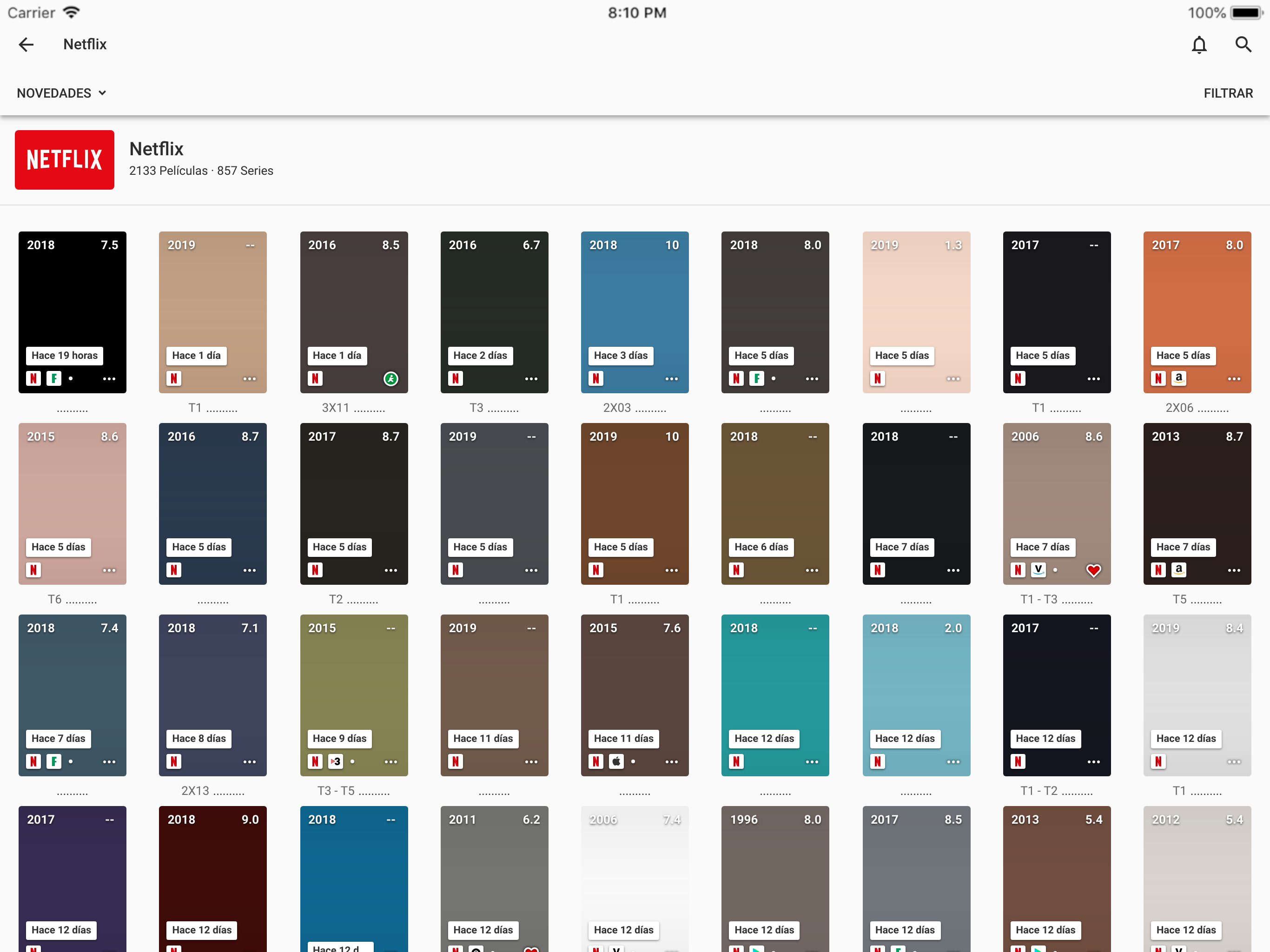The height and width of the screenshot is (952, 1270).
Task: Click the '2X06' episode label
Action: point(1179,408)
